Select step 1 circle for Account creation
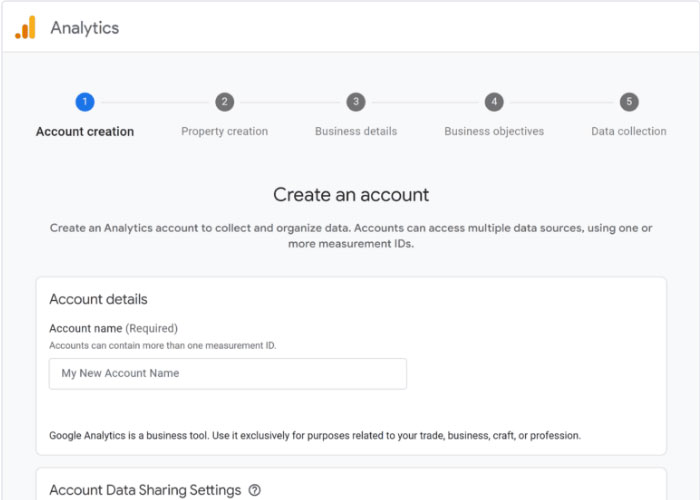 (x=85, y=102)
